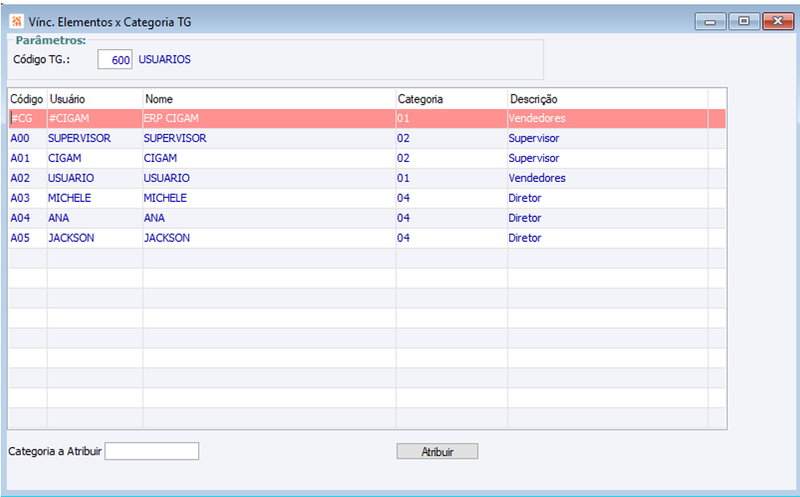Select the A05 code cell
Viewport: 800px width, 497px height.
[x=28, y=238]
